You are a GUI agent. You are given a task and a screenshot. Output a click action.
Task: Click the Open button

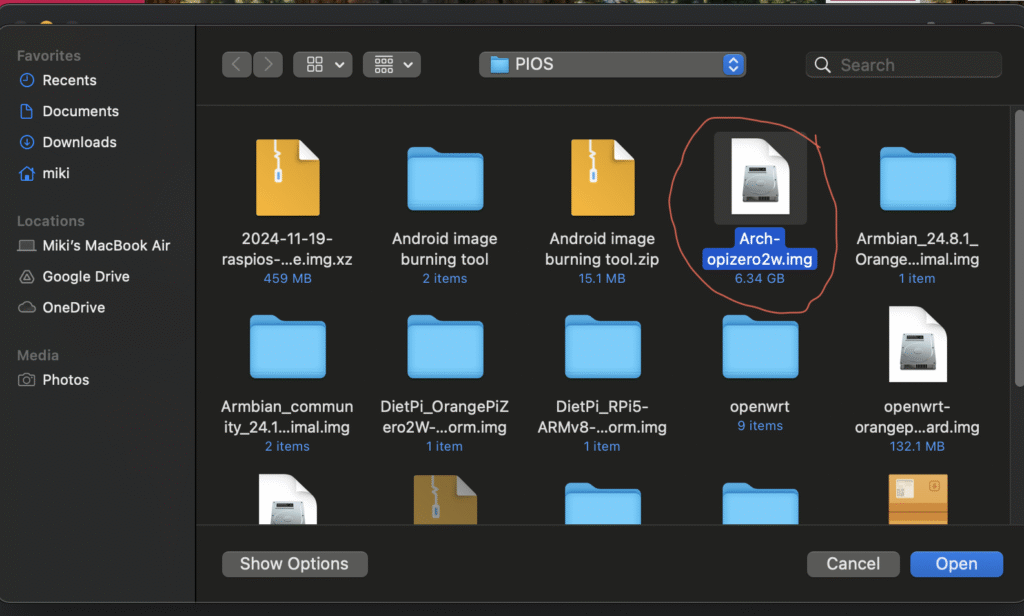pos(955,564)
